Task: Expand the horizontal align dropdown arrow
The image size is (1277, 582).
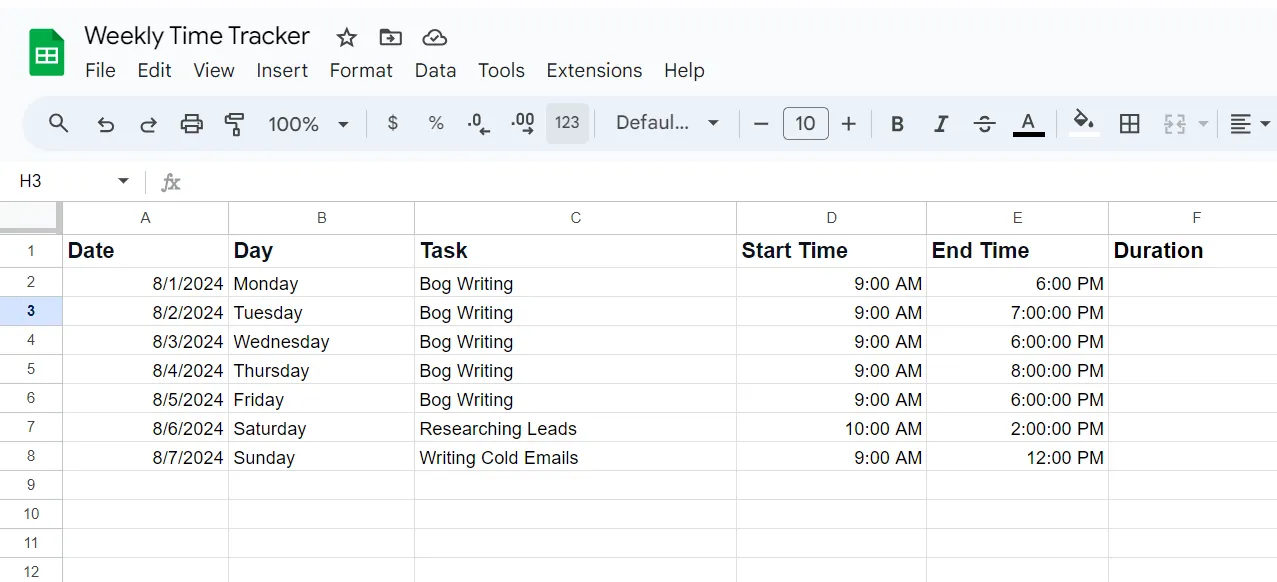Action: point(1265,124)
